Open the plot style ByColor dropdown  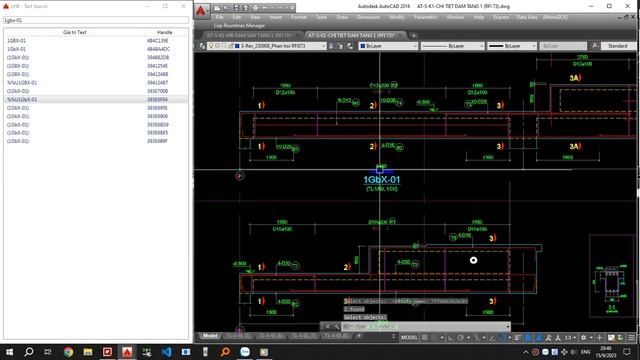pyautogui.click(x=563, y=46)
